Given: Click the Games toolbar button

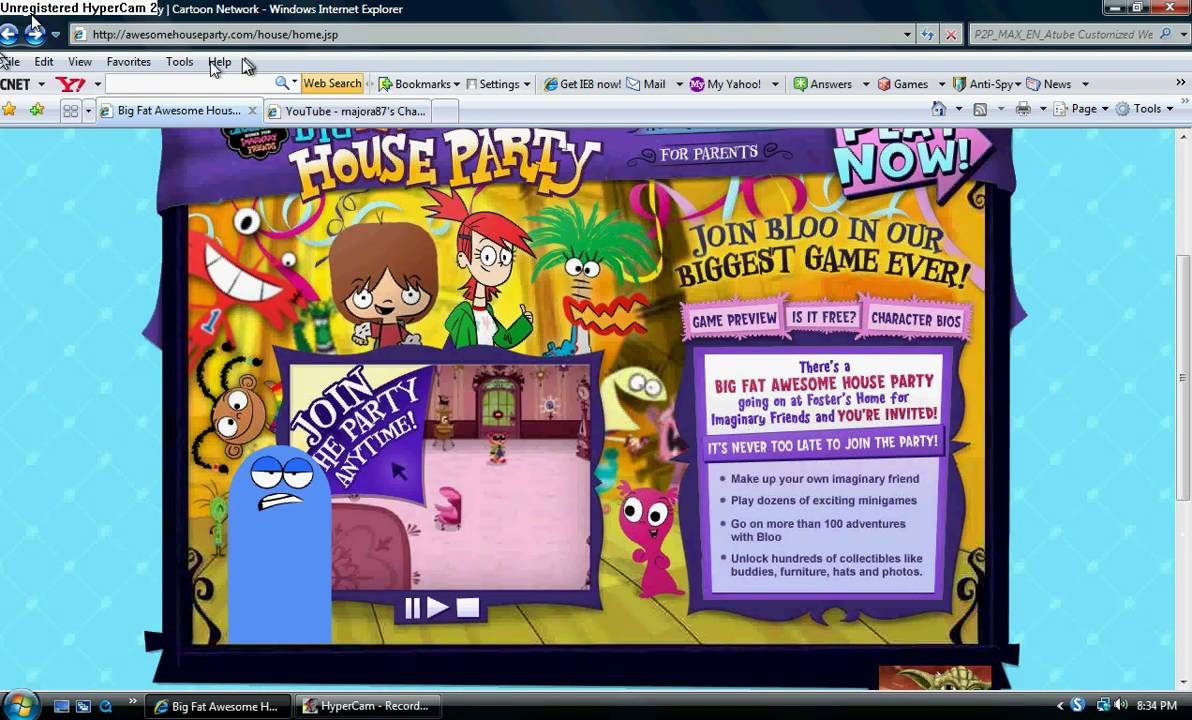Looking at the screenshot, I should [903, 84].
